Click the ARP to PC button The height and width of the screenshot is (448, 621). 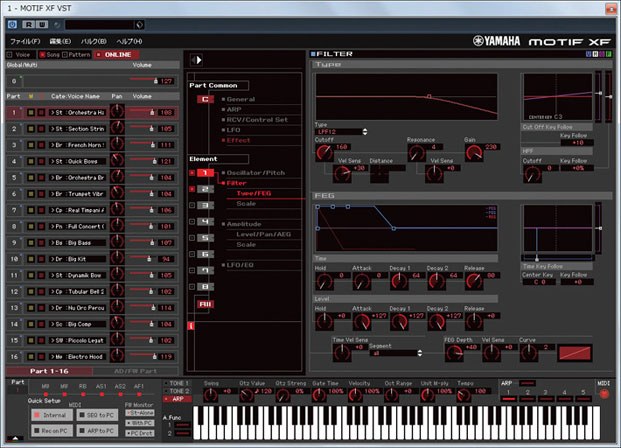(97, 431)
